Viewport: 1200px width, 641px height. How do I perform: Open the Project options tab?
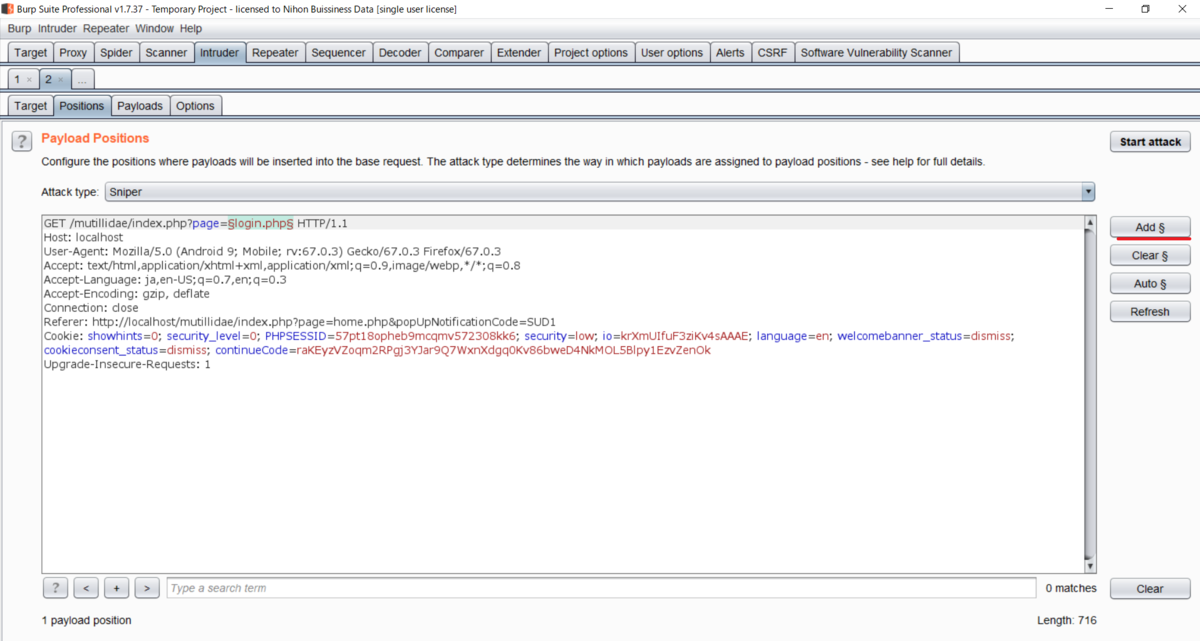(x=591, y=53)
